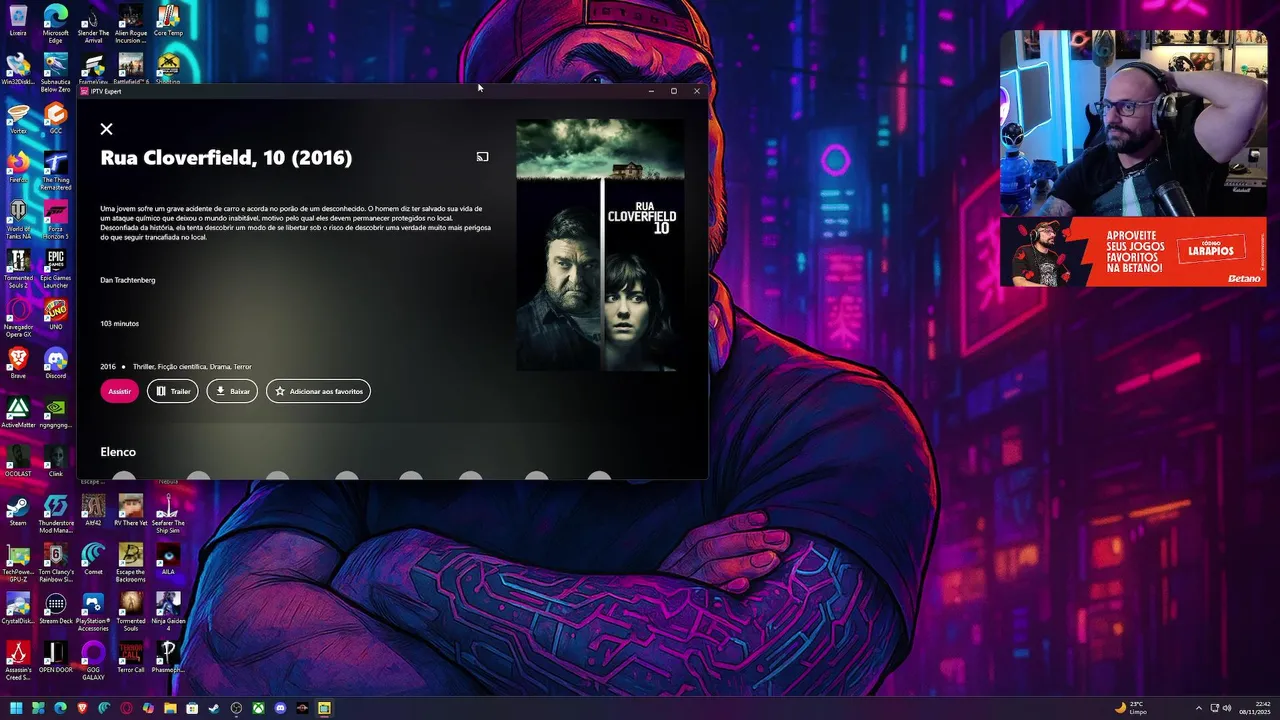The image size is (1280, 720).
Task: Select The Thing Remastered desktop shortcut
Action: click(x=56, y=171)
